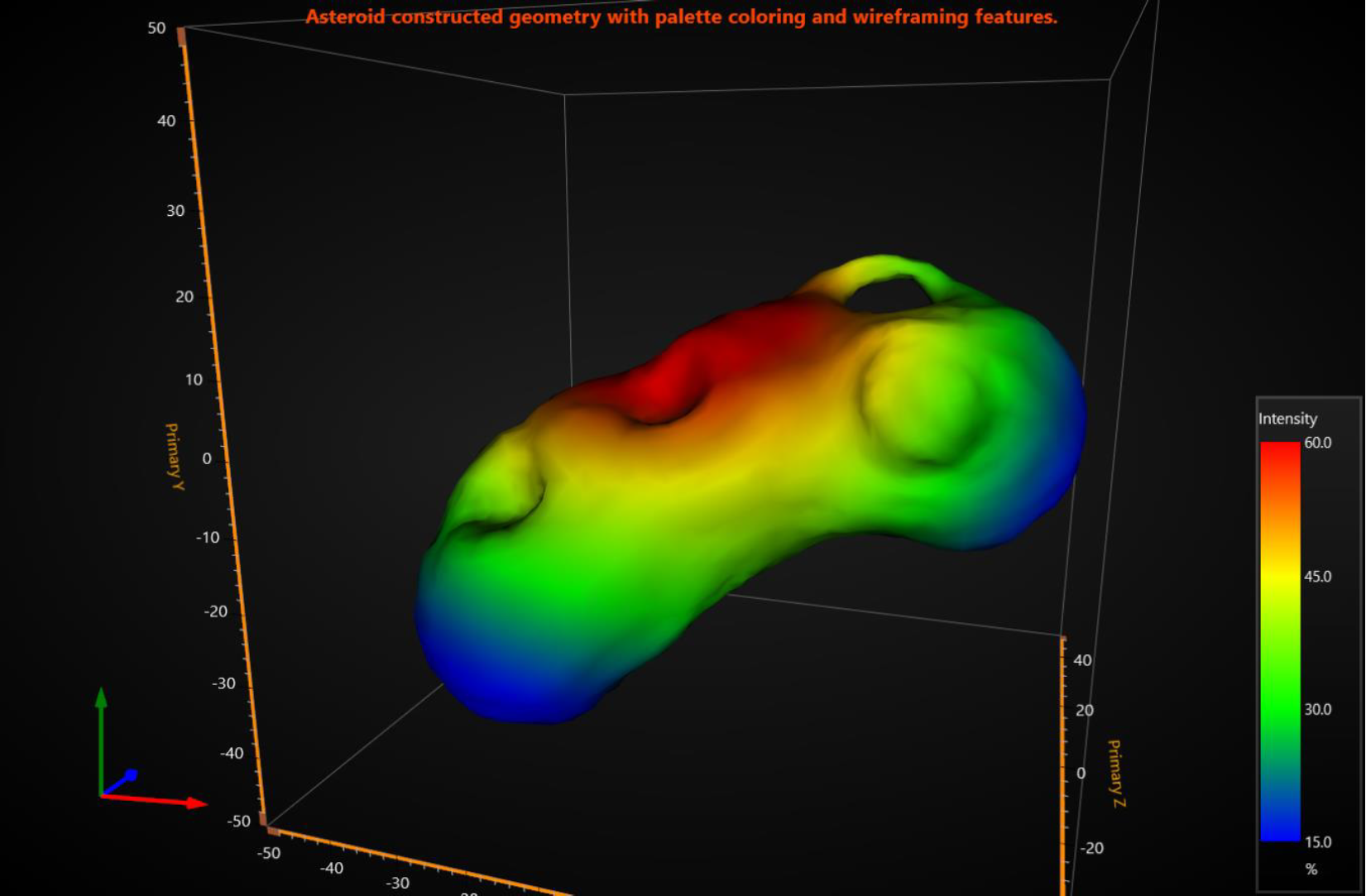This screenshot has height=896, width=1366.
Task: Click the -40 tick label on bottom X axis
Action: pos(332,868)
